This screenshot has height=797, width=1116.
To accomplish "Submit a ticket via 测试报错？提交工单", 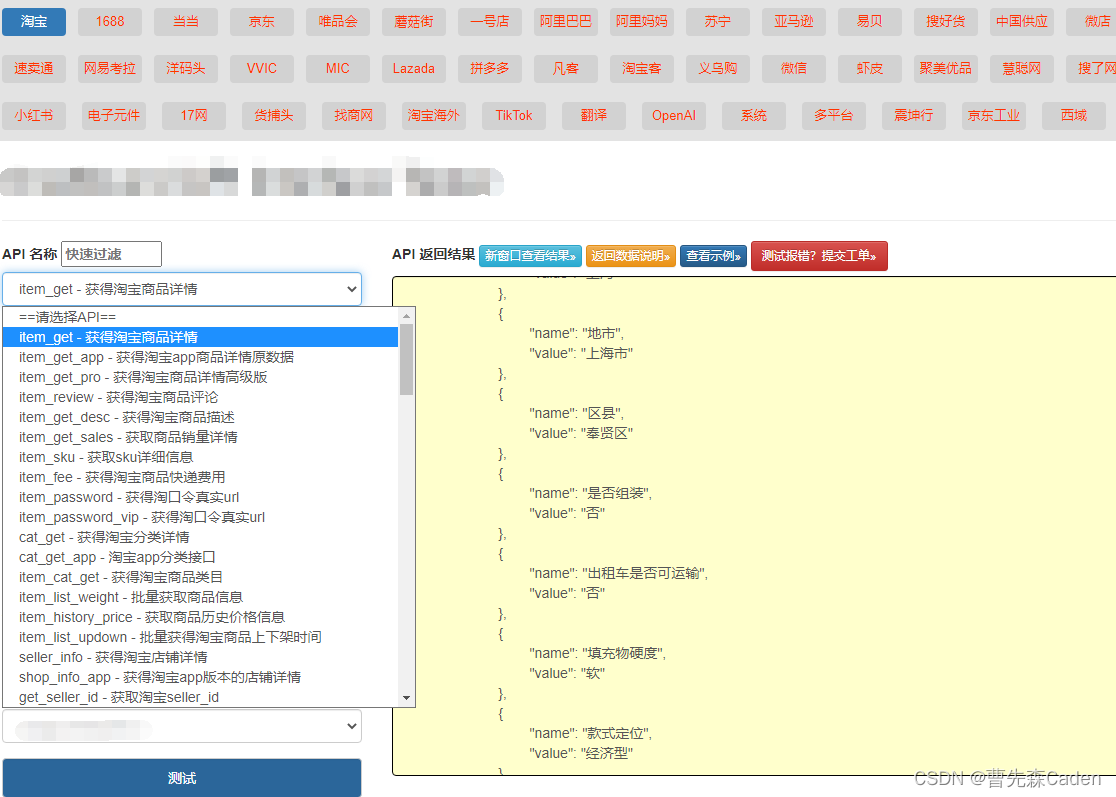I will pos(819,255).
